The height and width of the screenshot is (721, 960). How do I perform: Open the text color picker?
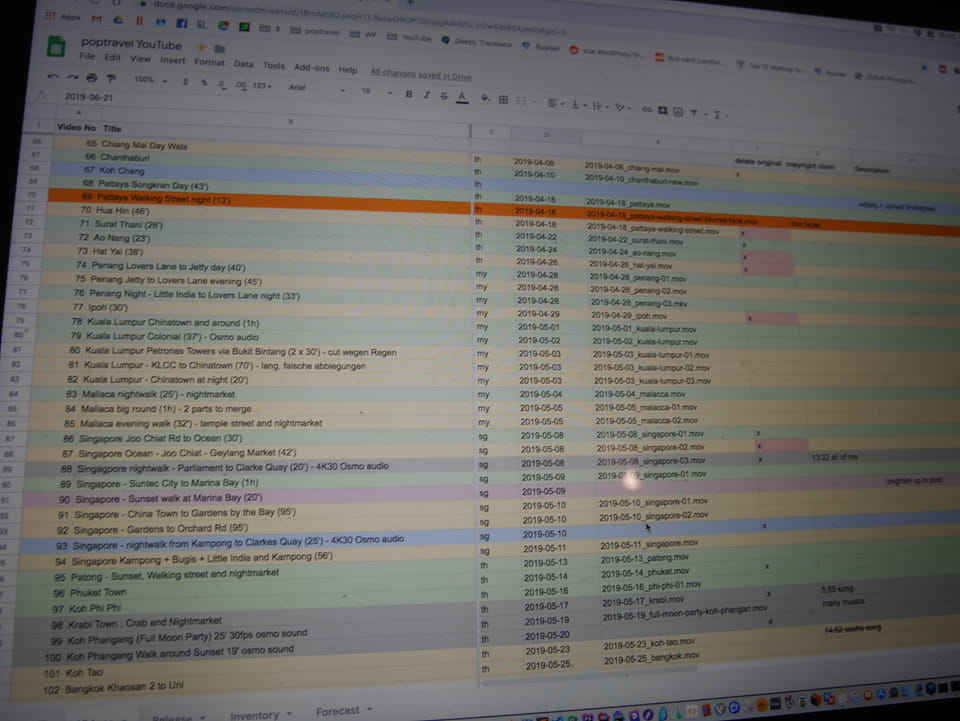462,97
